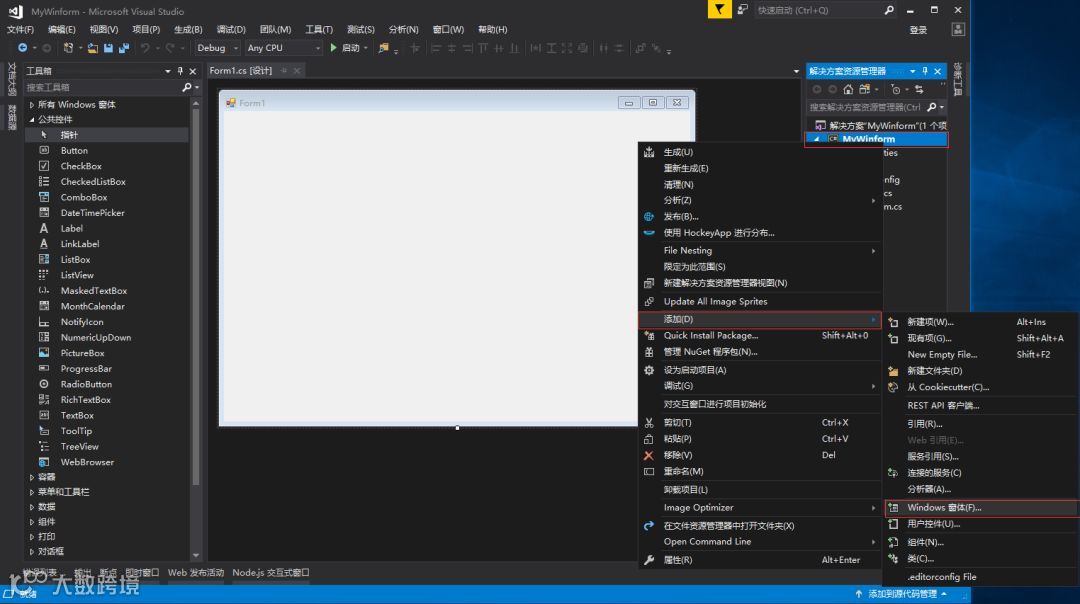Click the notification flag icon in title bar
1080x604 pixels.
[719, 10]
